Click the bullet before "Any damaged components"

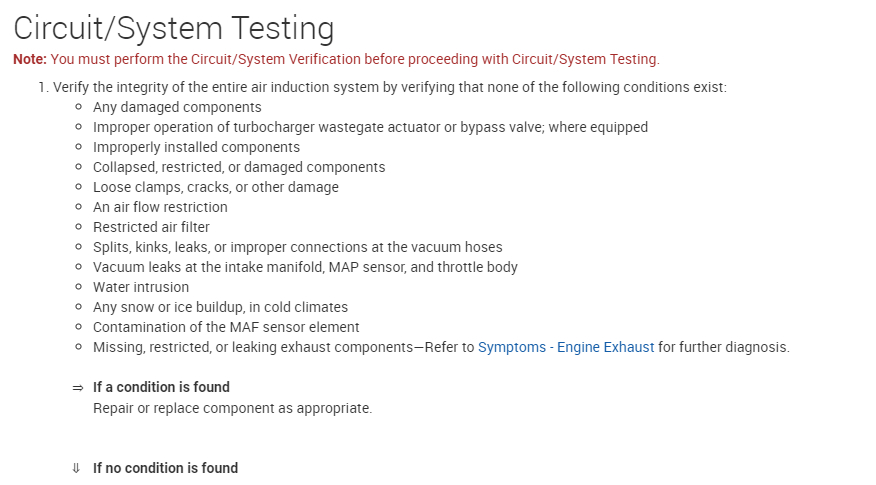tap(78, 107)
